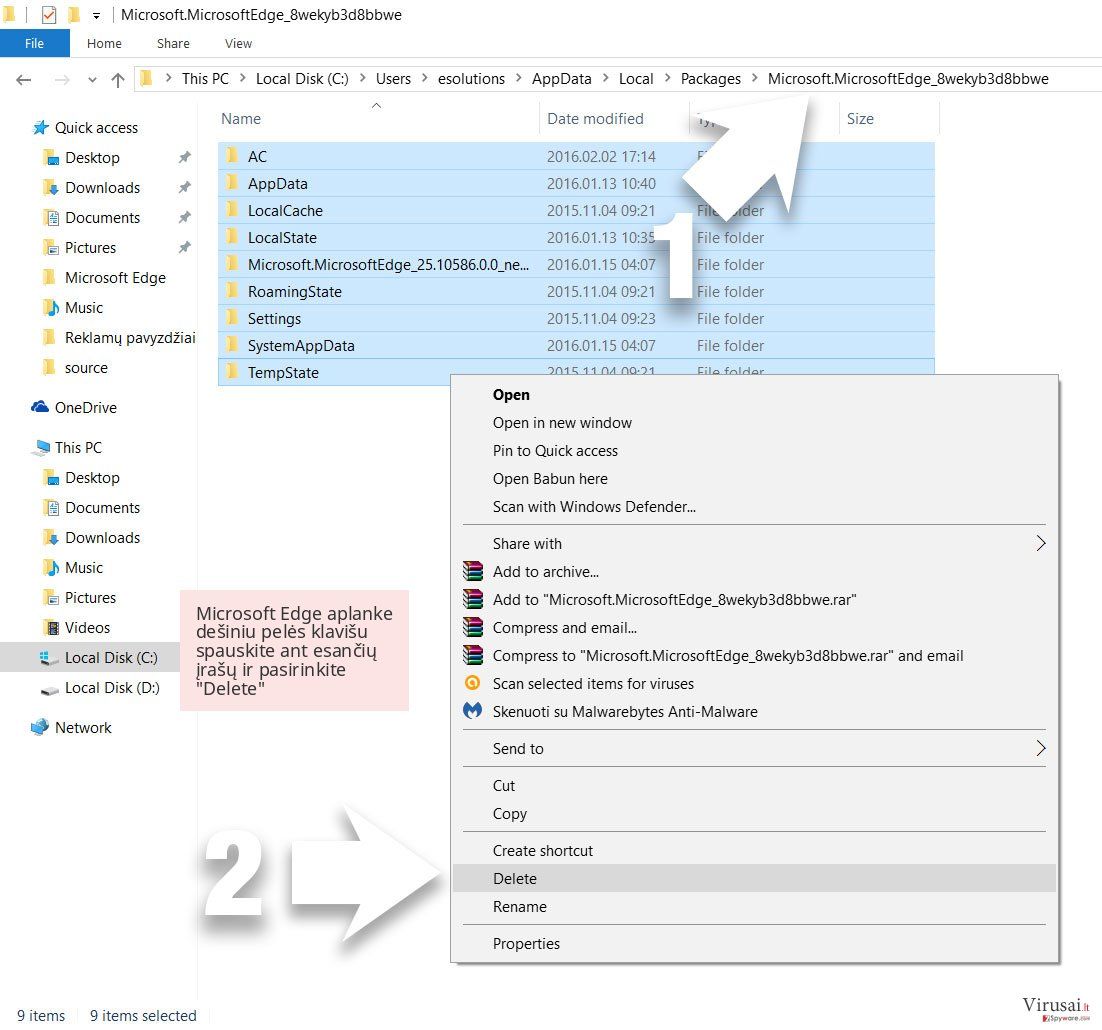Open Quick access in navigation pane
This screenshot has width=1102, height=1030.
[x=96, y=128]
